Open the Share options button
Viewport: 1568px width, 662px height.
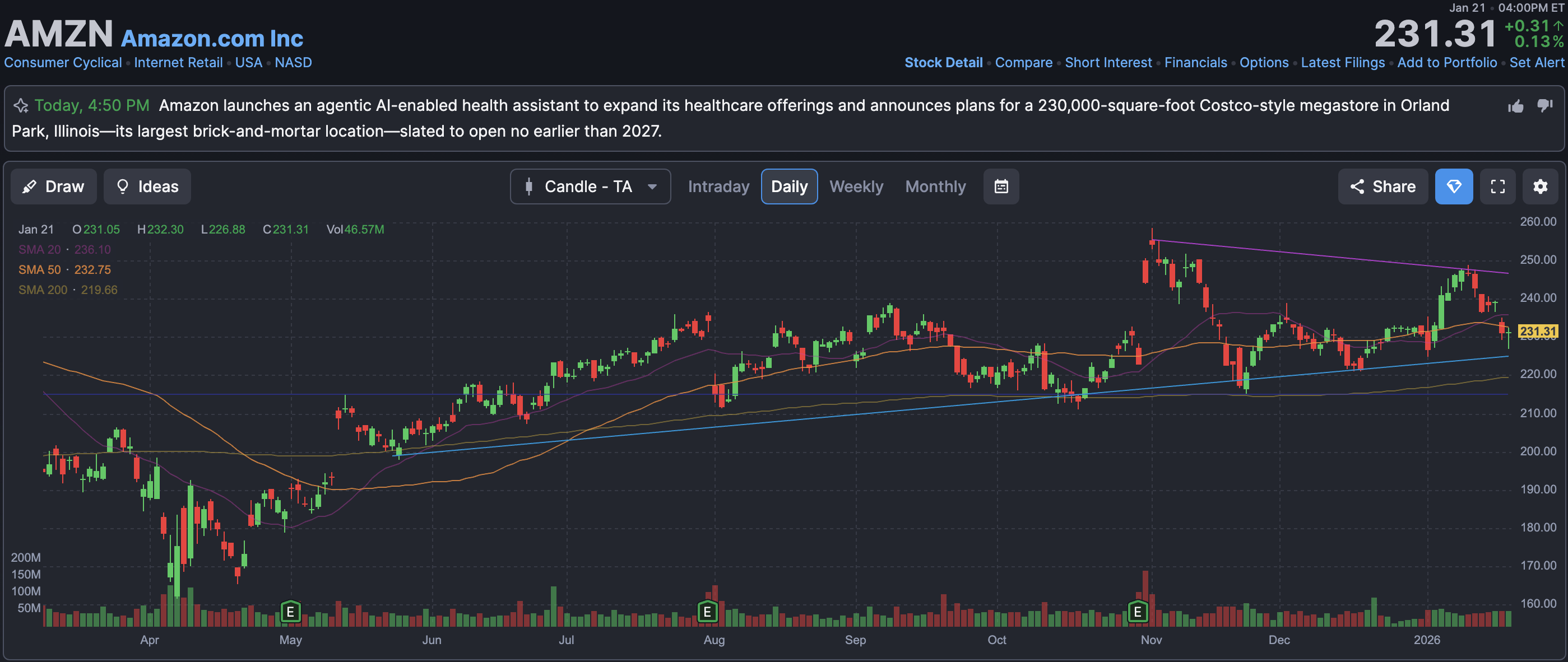point(1383,186)
